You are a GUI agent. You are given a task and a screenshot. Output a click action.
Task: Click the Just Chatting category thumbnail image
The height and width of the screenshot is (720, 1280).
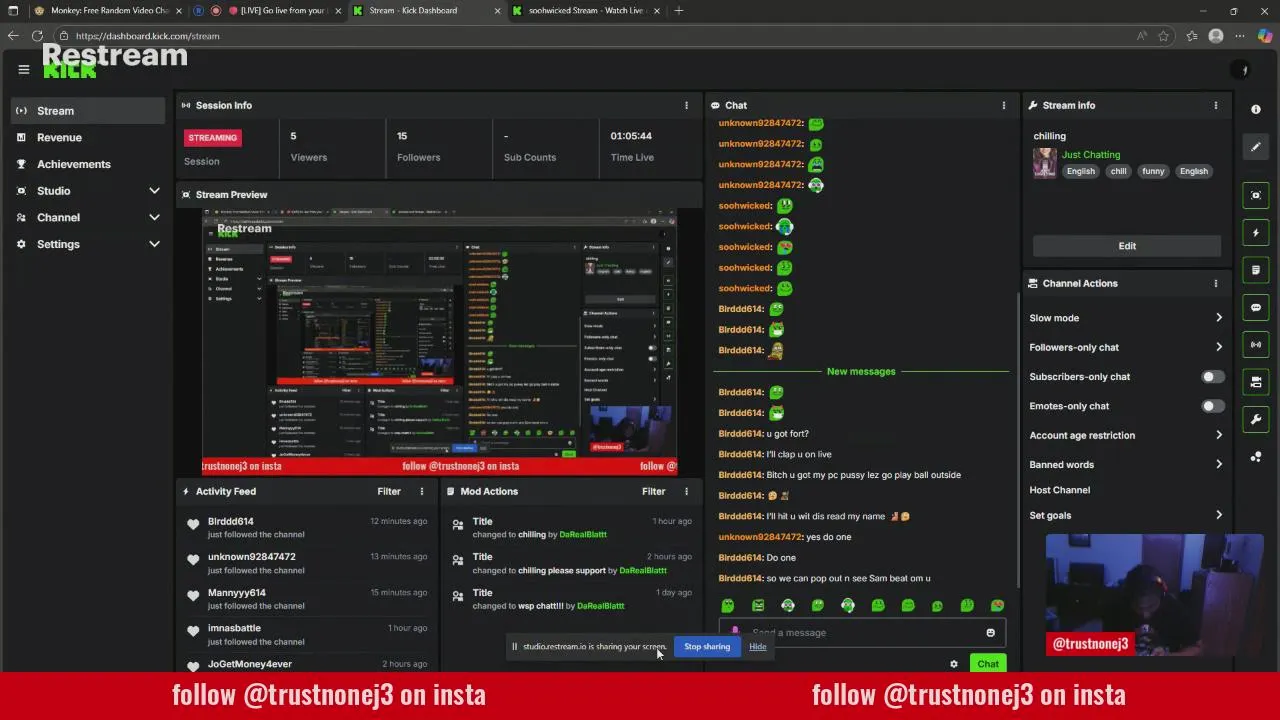(1045, 163)
